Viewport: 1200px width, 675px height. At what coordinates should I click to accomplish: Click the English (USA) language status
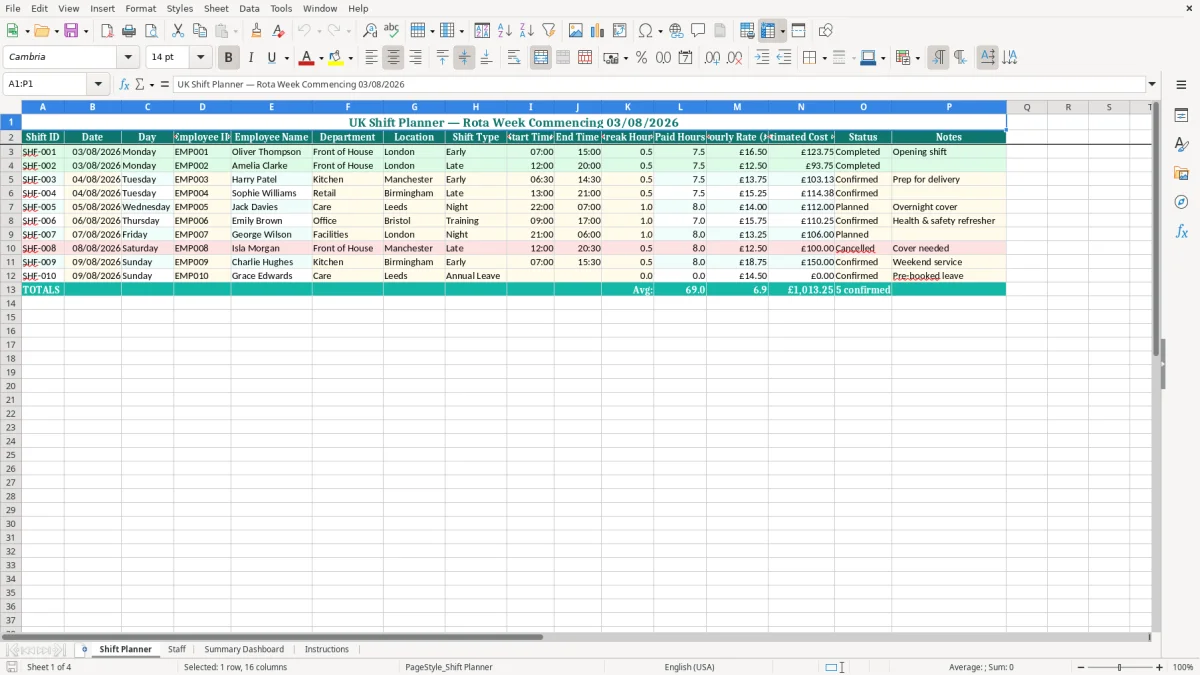(x=690, y=667)
